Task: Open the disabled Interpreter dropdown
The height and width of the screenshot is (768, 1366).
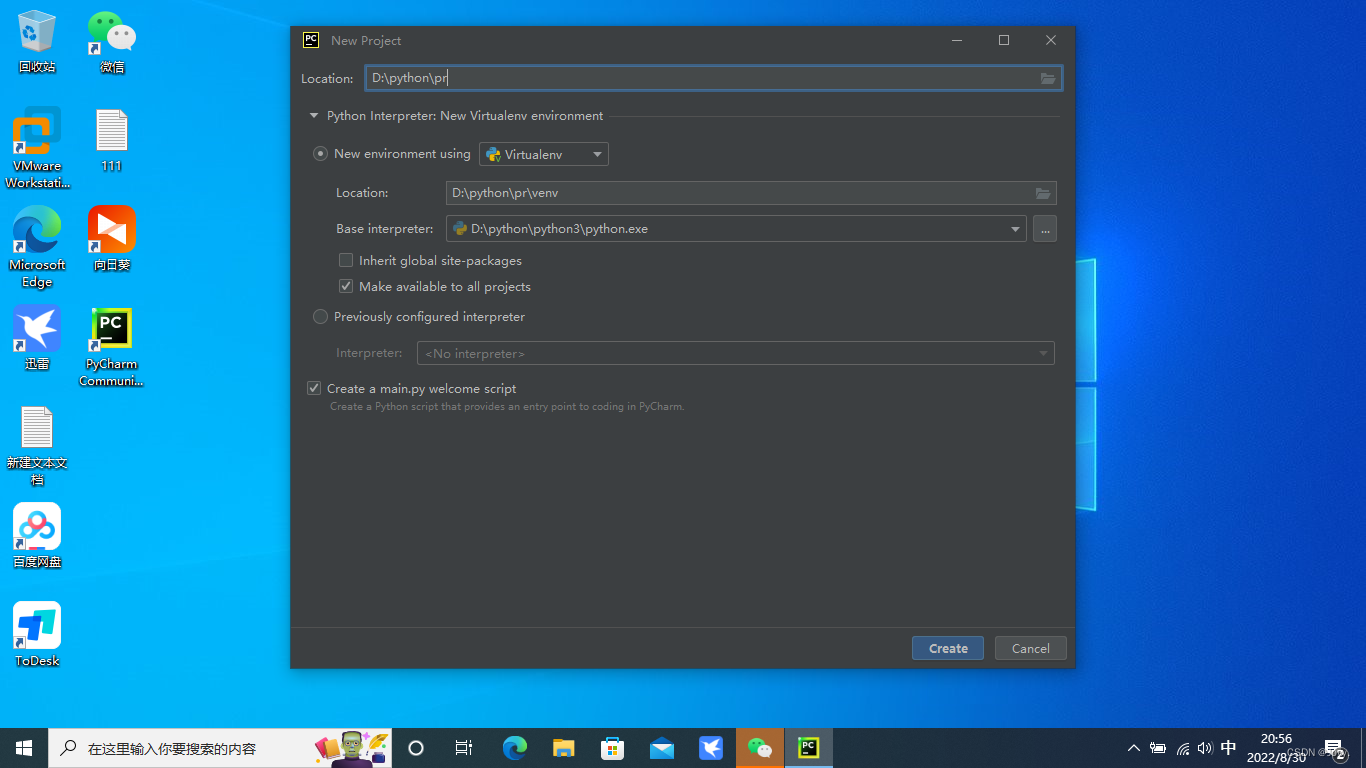Action: pos(735,353)
